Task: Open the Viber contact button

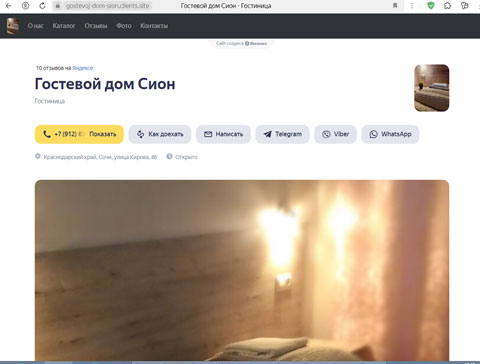Action: [335, 134]
